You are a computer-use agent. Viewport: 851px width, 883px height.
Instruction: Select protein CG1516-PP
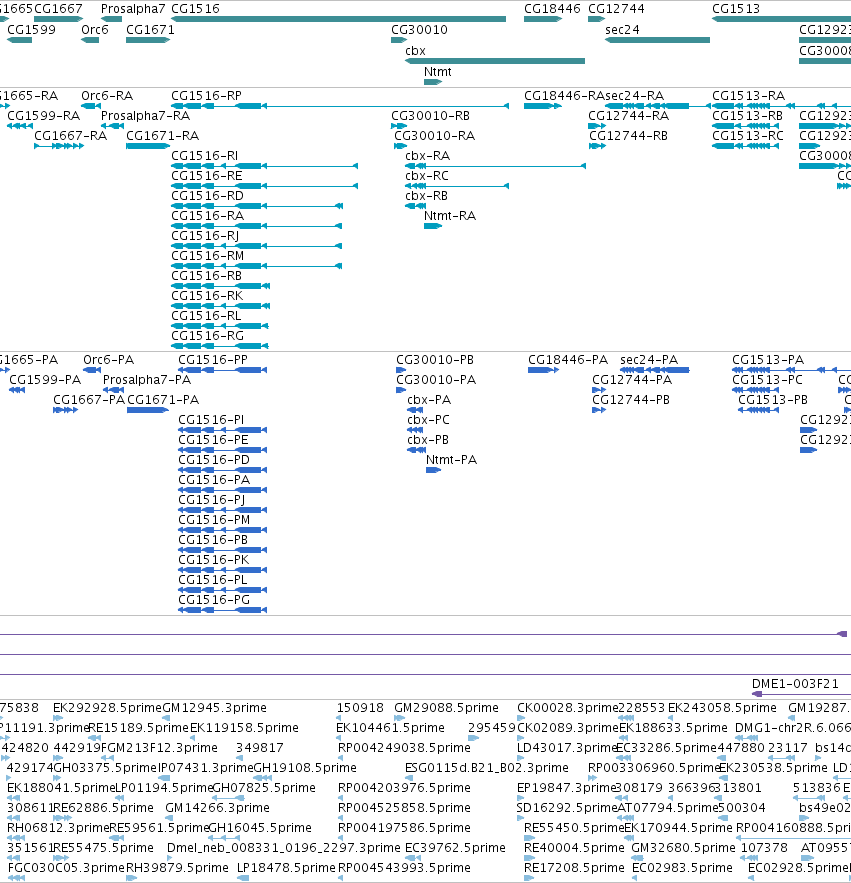[213, 360]
